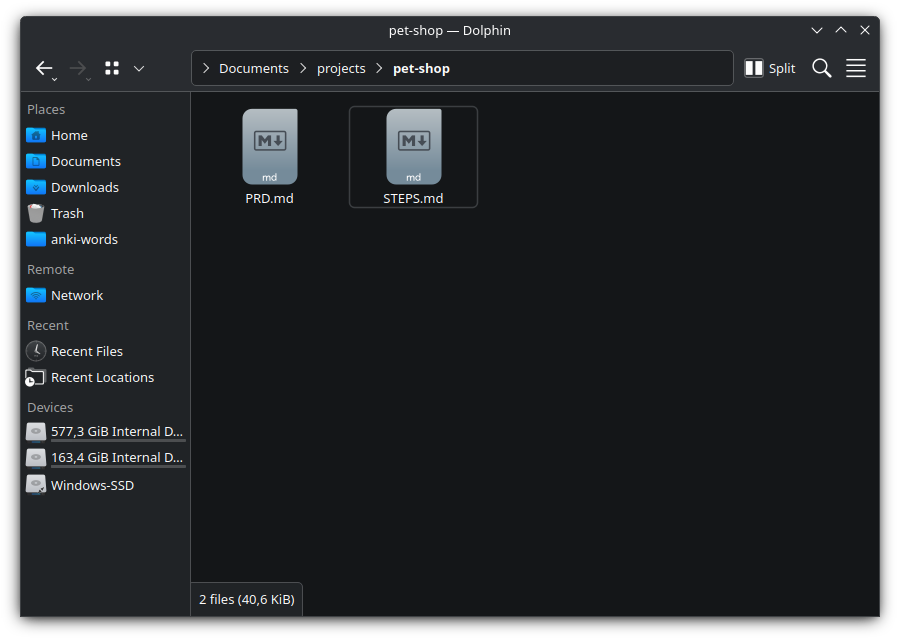Expand chevron before pet-shop in breadcrumb
The image size is (900, 641).
click(x=379, y=69)
